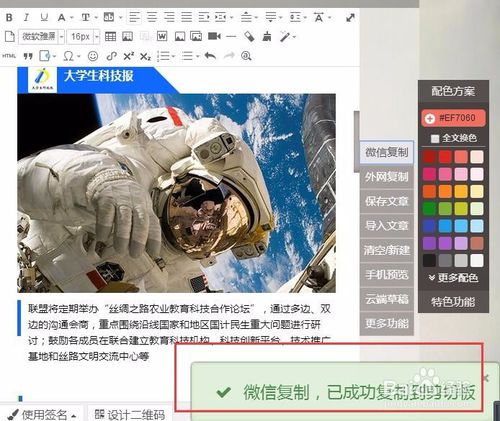Click the undo arrow icon
Image resolution: width=500 pixels, height=421 pixels.
pyautogui.click(x=210, y=56)
